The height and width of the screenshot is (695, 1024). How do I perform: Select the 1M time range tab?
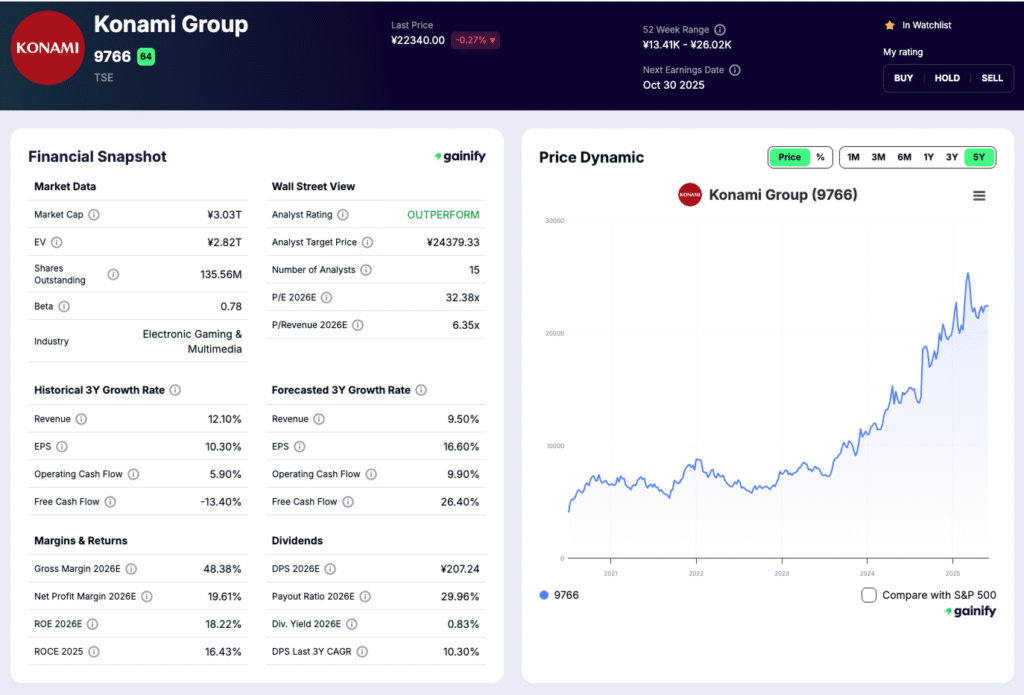click(x=853, y=157)
